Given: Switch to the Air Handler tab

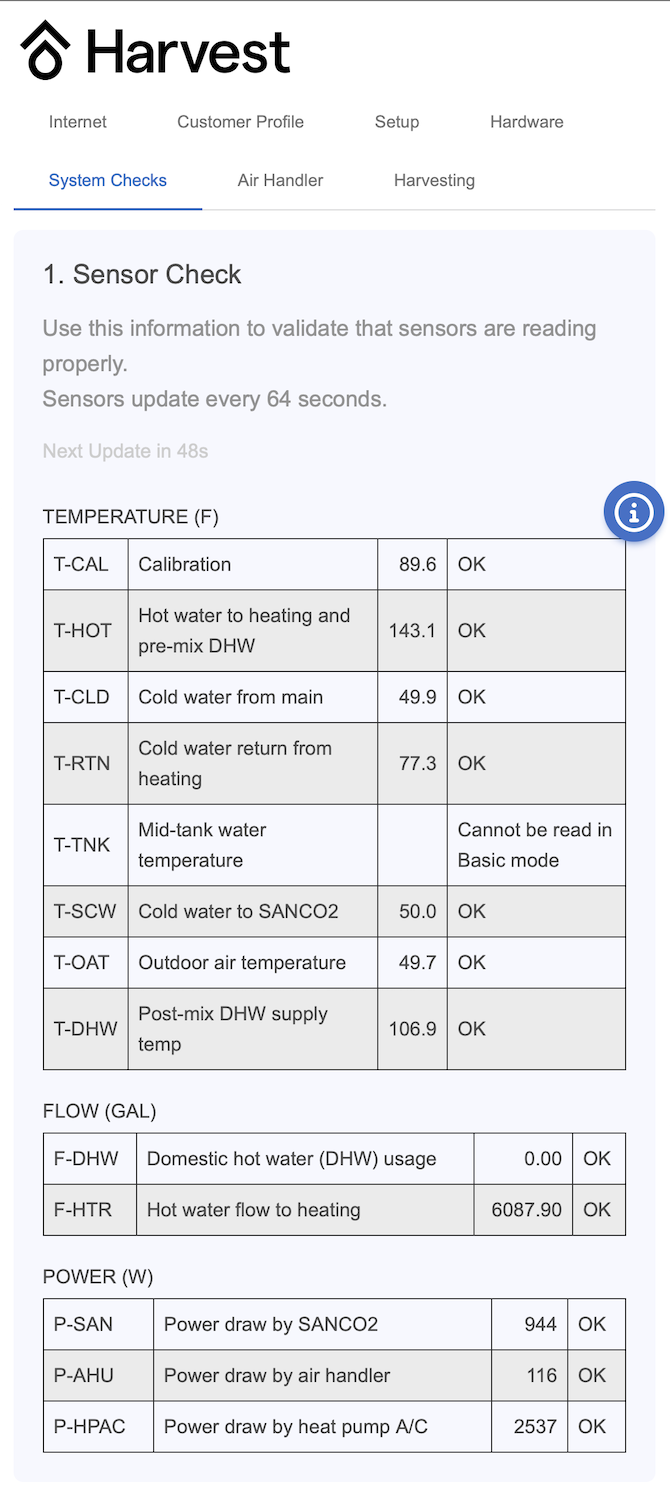Looking at the screenshot, I should 281,181.
